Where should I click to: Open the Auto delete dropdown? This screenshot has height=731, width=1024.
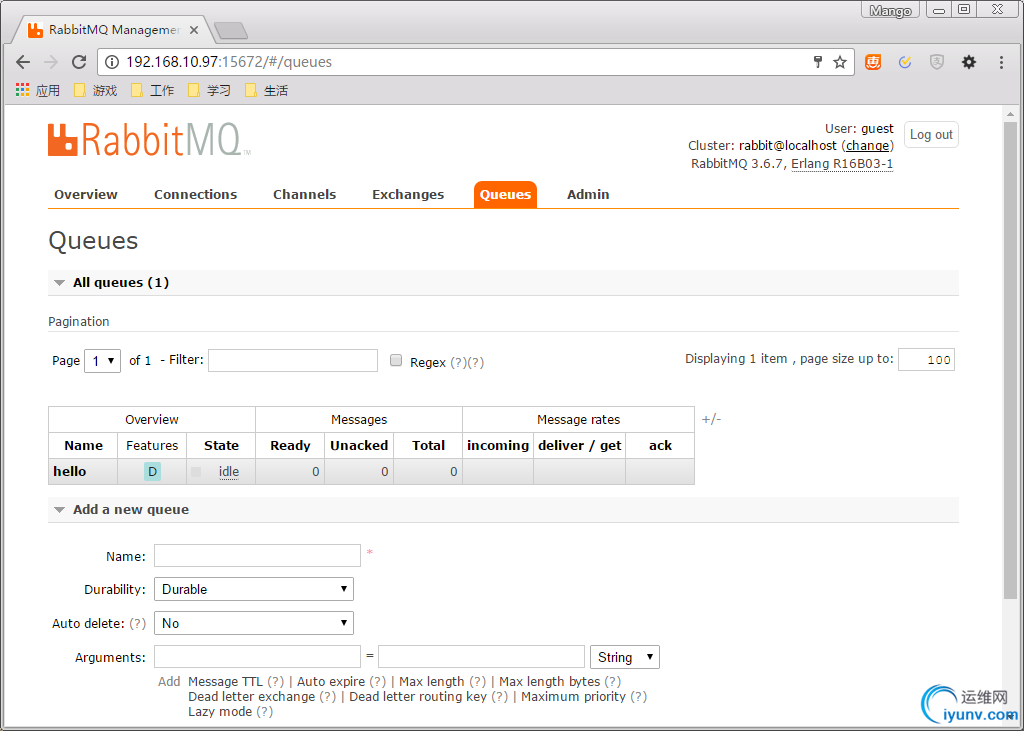pos(254,623)
